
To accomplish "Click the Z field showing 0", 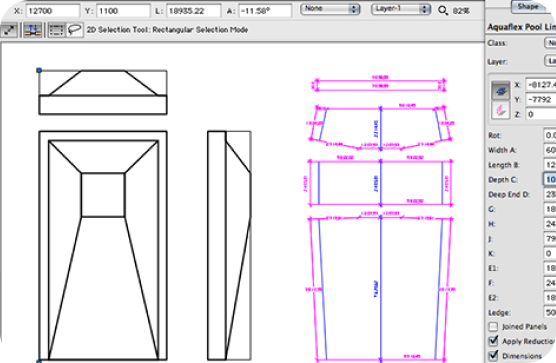I will click(541, 114).
